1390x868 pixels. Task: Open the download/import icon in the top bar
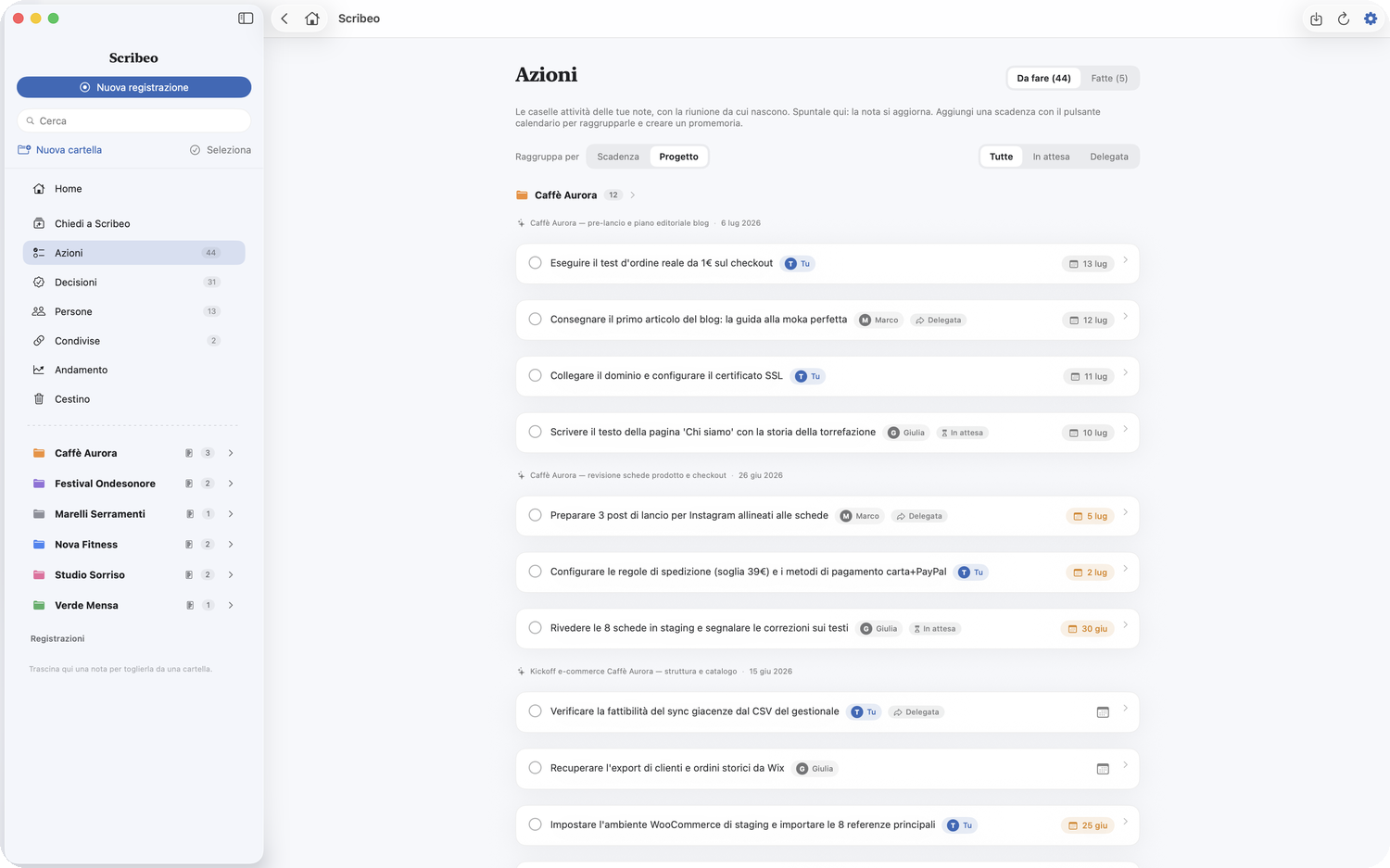click(x=1316, y=19)
